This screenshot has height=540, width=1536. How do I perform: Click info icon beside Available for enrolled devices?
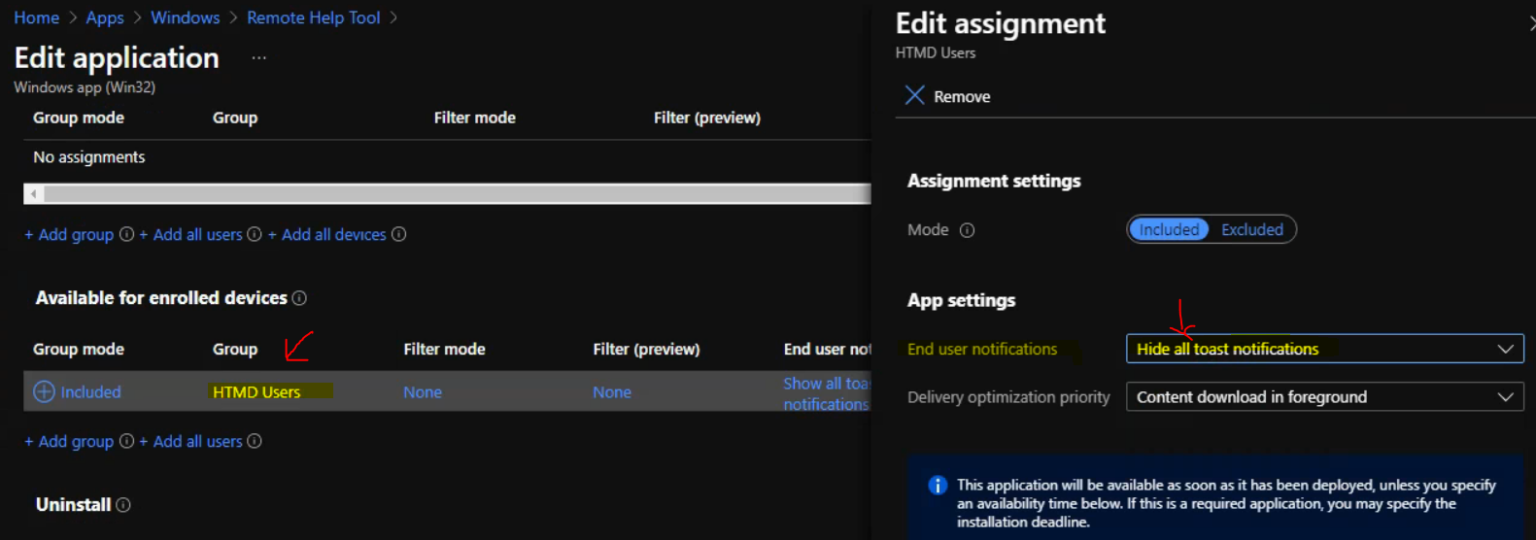click(x=299, y=298)
